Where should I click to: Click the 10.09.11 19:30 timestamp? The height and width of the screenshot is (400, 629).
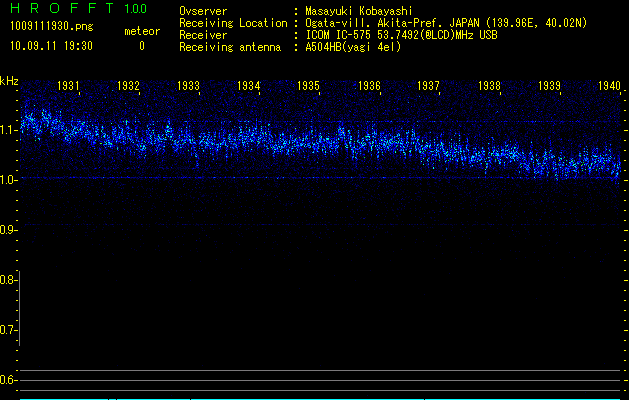click(50, 46)
